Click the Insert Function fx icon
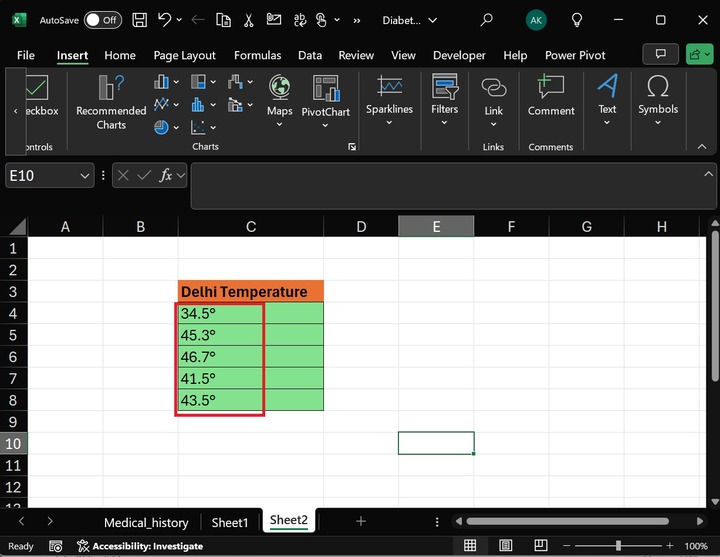Image resolution: width=720 pixels, height=557 pixels. (168, 176)
